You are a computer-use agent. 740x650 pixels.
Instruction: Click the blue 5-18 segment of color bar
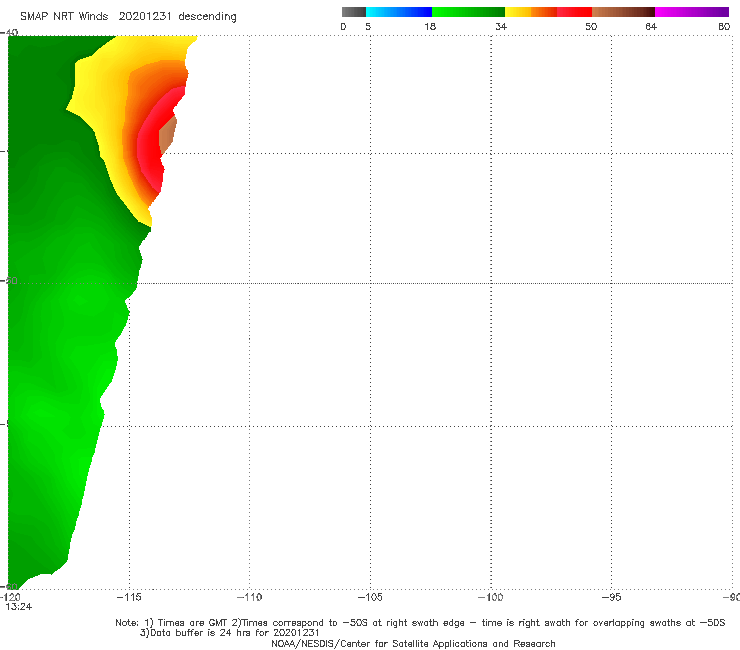(399, 12)
